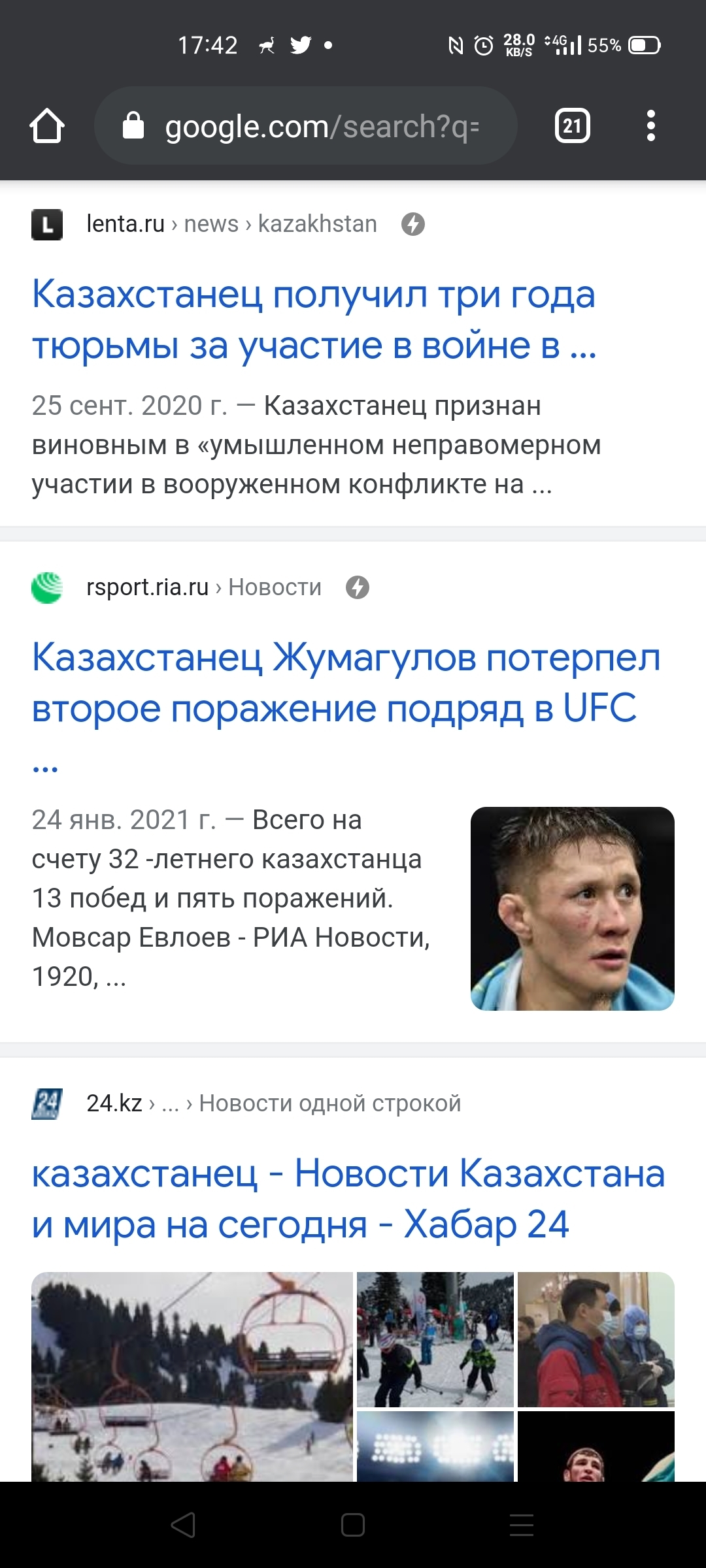Open Chrome's three-dot overflow menu
706x1568 pixels.
pyautogui.click(x=650, y=125)
